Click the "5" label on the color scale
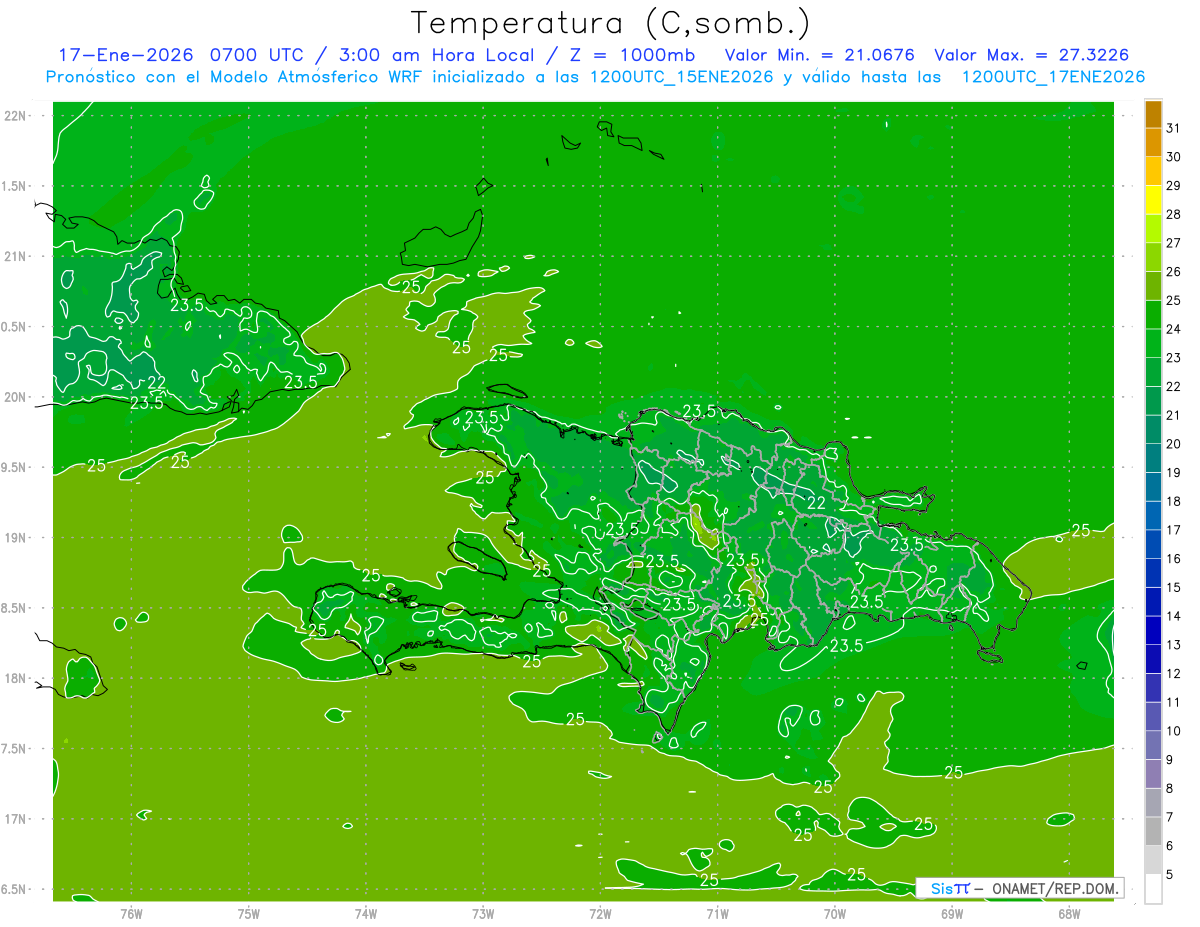Screen dimensions: 1200x927 point(1169,874)
